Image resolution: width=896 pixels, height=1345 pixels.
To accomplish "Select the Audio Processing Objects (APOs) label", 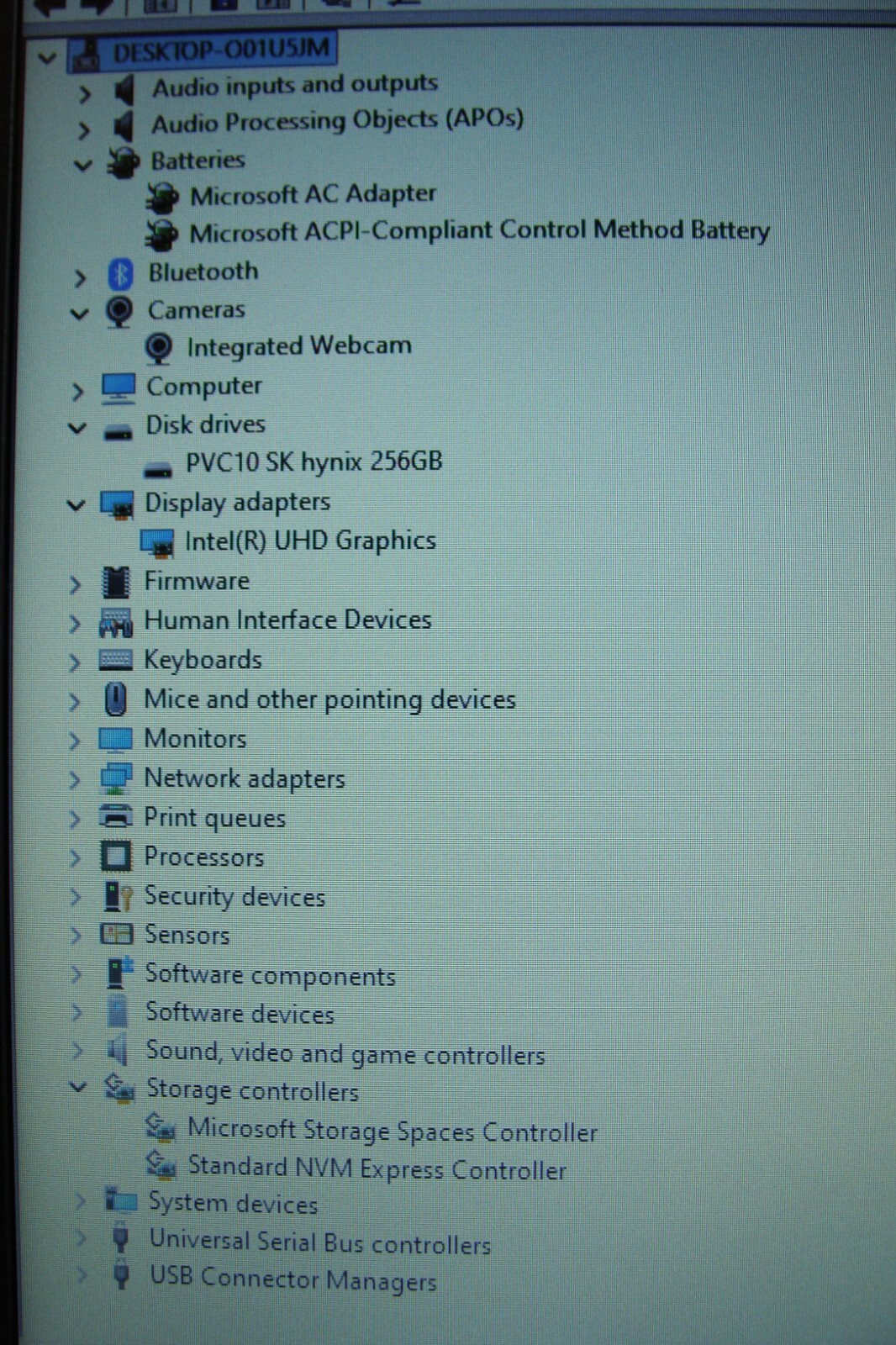I will point(337,120).
